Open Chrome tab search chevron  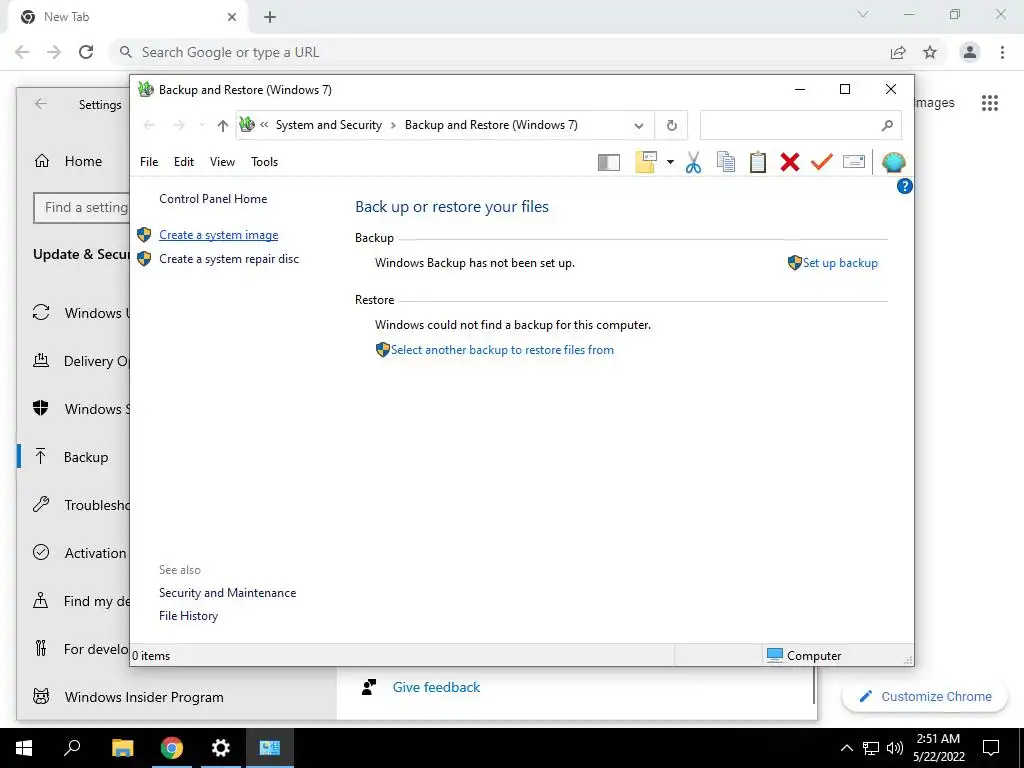(863, 14)
